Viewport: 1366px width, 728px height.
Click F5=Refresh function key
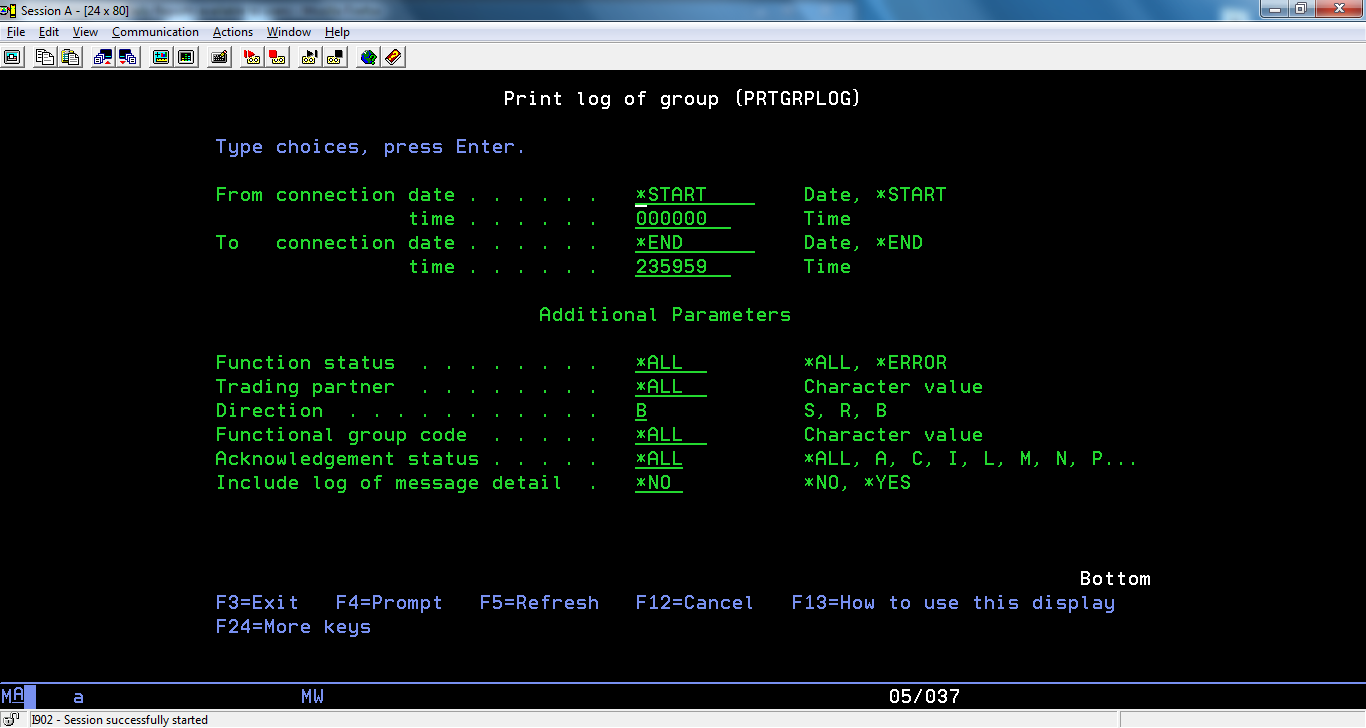pos(539,603)
